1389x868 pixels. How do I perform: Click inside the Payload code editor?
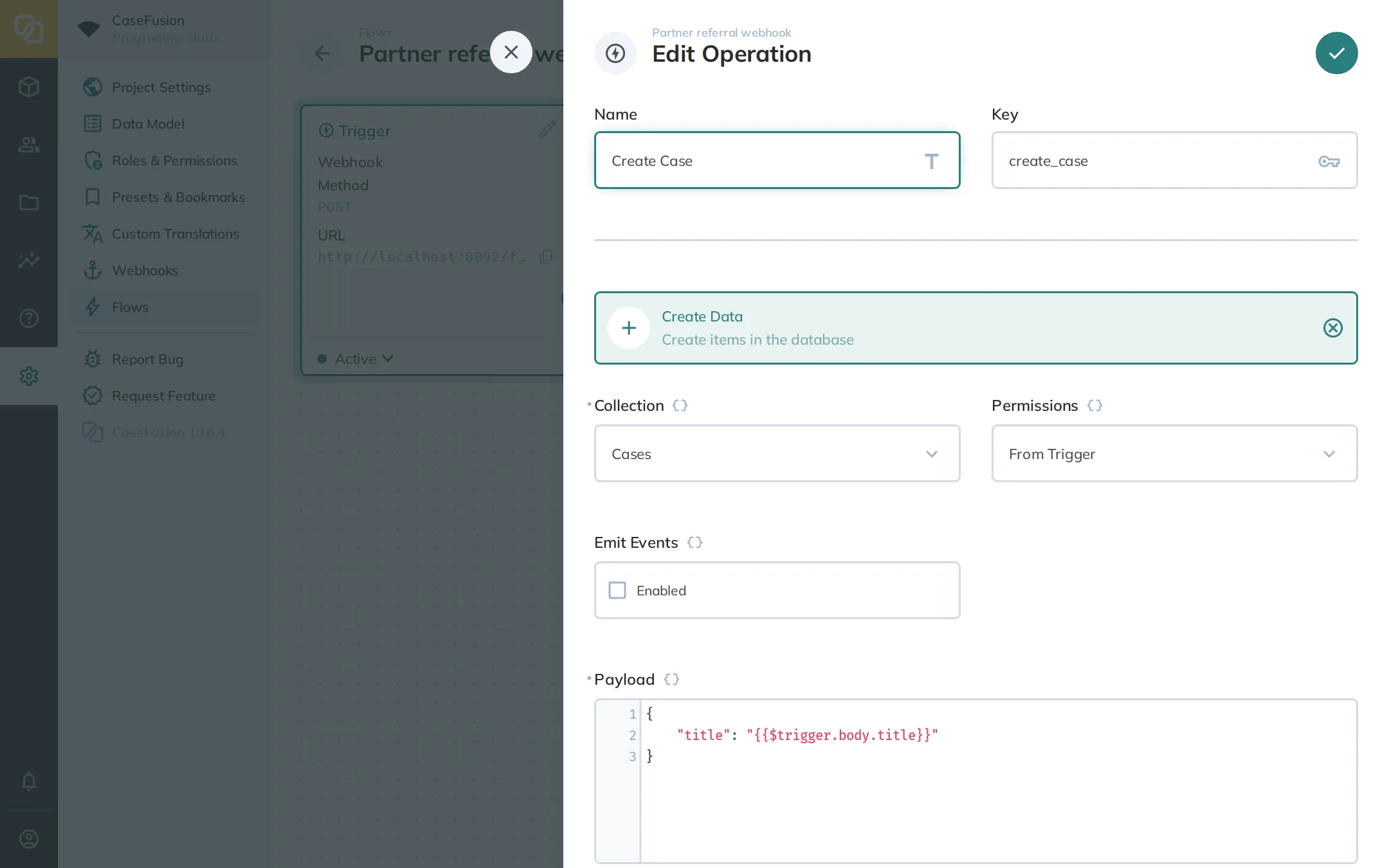pyautogui.click(x=976, y=781)
